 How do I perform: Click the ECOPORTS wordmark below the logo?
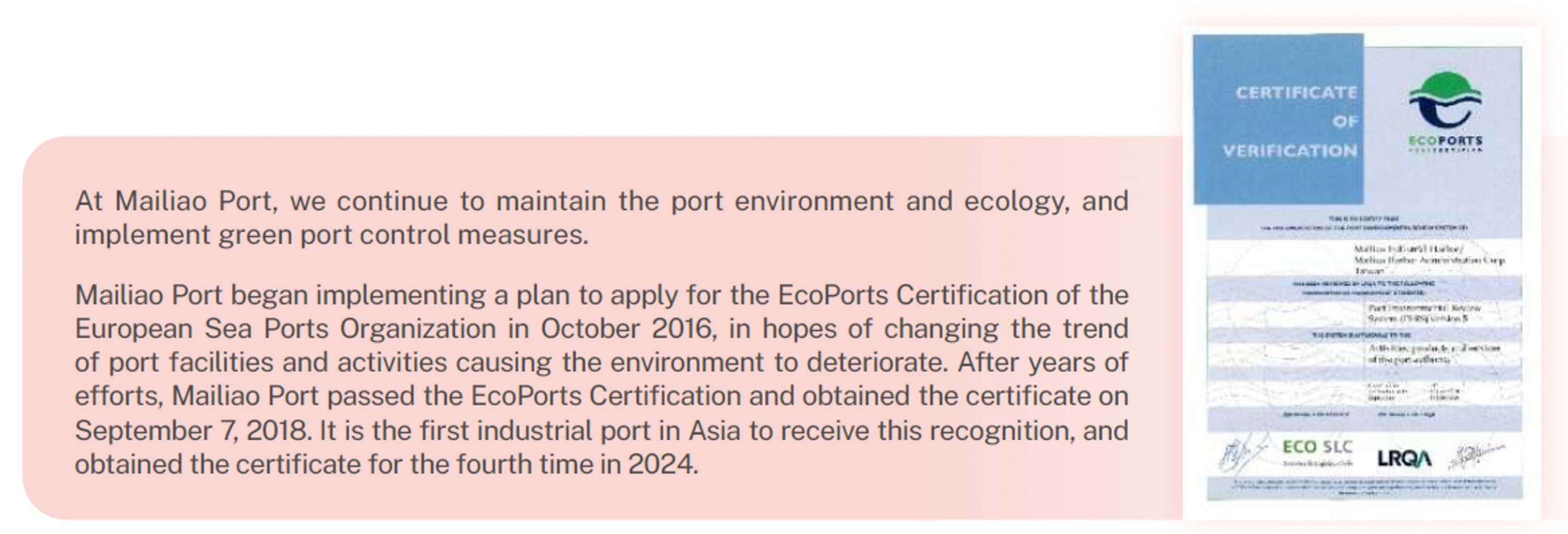coord(1445,142)
